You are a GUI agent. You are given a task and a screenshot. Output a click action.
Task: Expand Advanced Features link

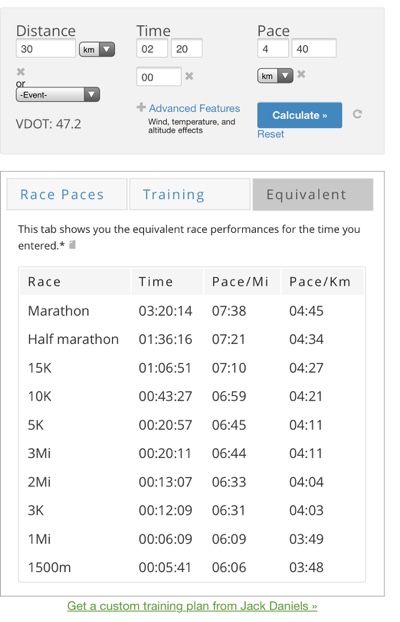(x=194, y=108)
